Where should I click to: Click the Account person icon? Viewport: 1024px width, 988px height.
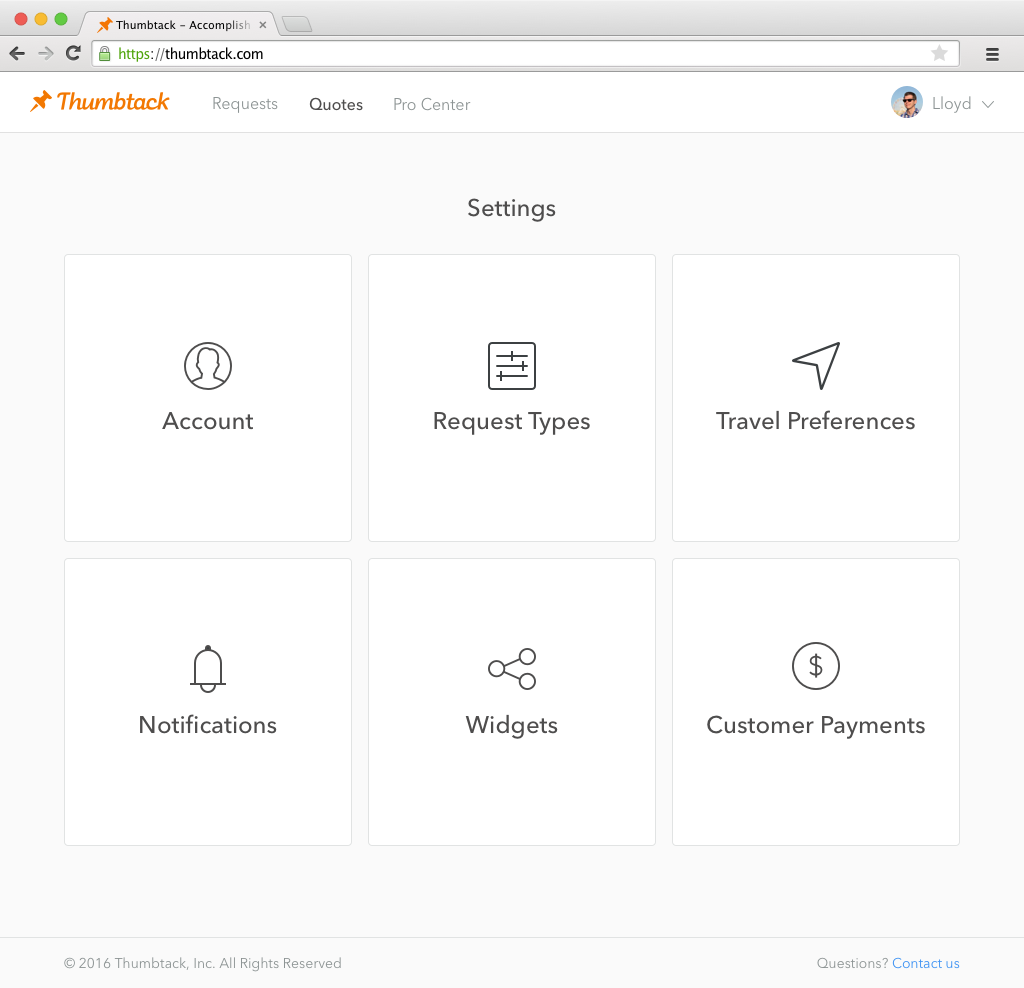click(x=208, y=366)
